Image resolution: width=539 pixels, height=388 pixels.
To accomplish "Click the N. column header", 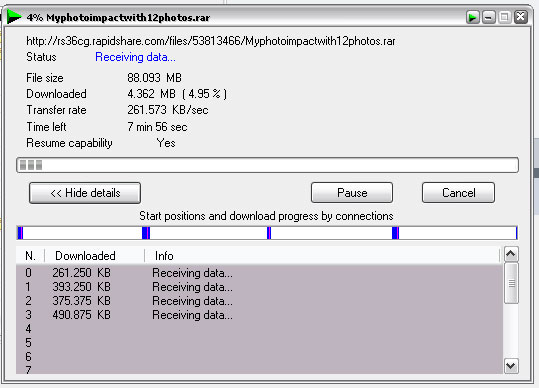I will point(30,256).
